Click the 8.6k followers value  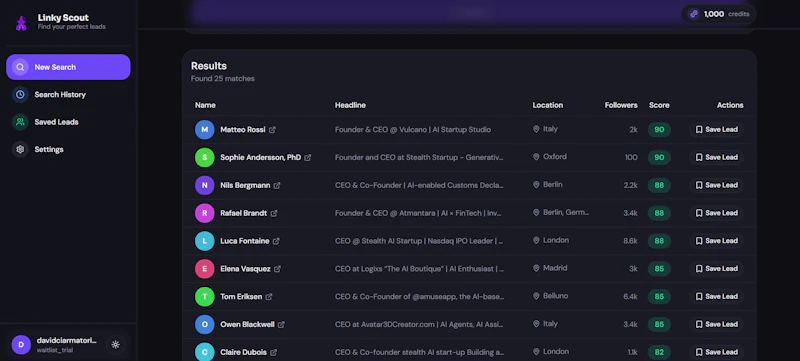point(630,241)
